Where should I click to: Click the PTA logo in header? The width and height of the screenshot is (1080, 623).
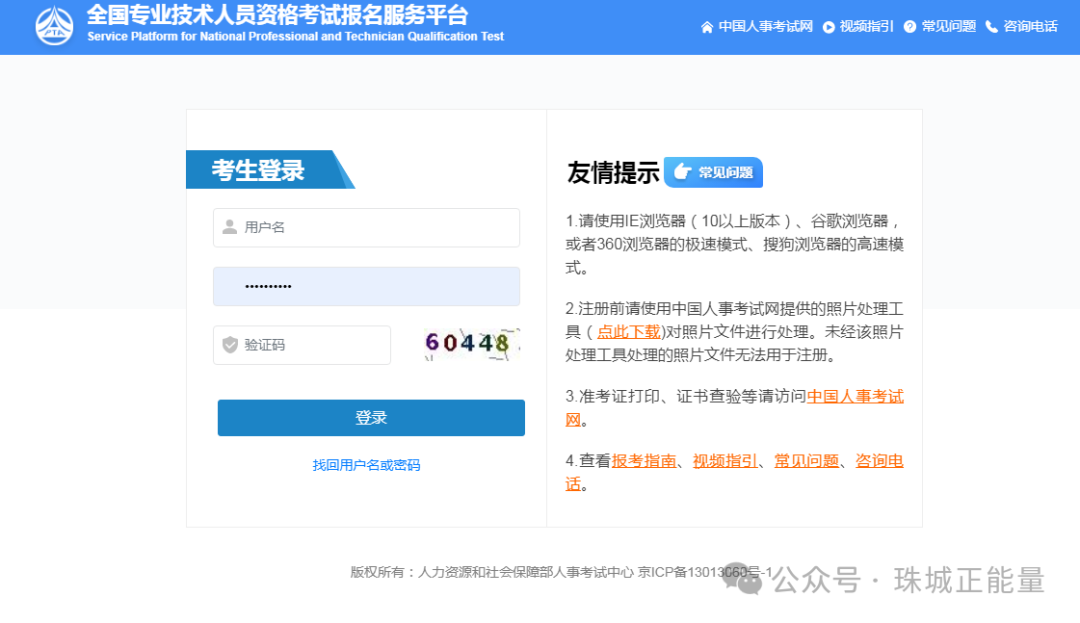click(54, 26)
